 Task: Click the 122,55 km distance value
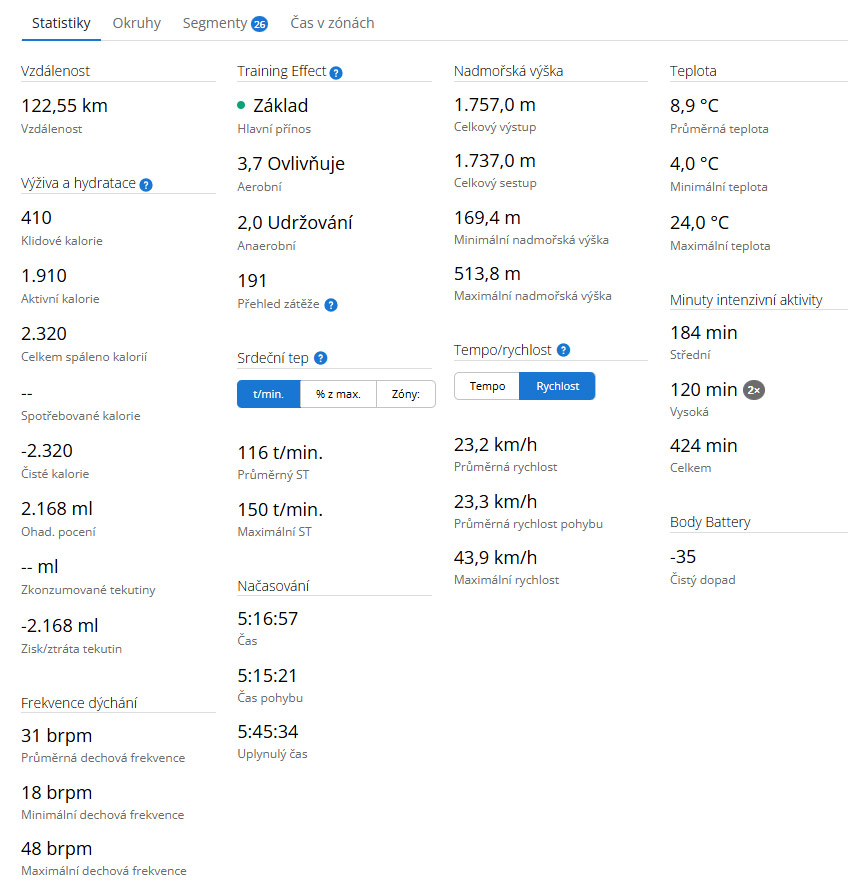[64, 106]
